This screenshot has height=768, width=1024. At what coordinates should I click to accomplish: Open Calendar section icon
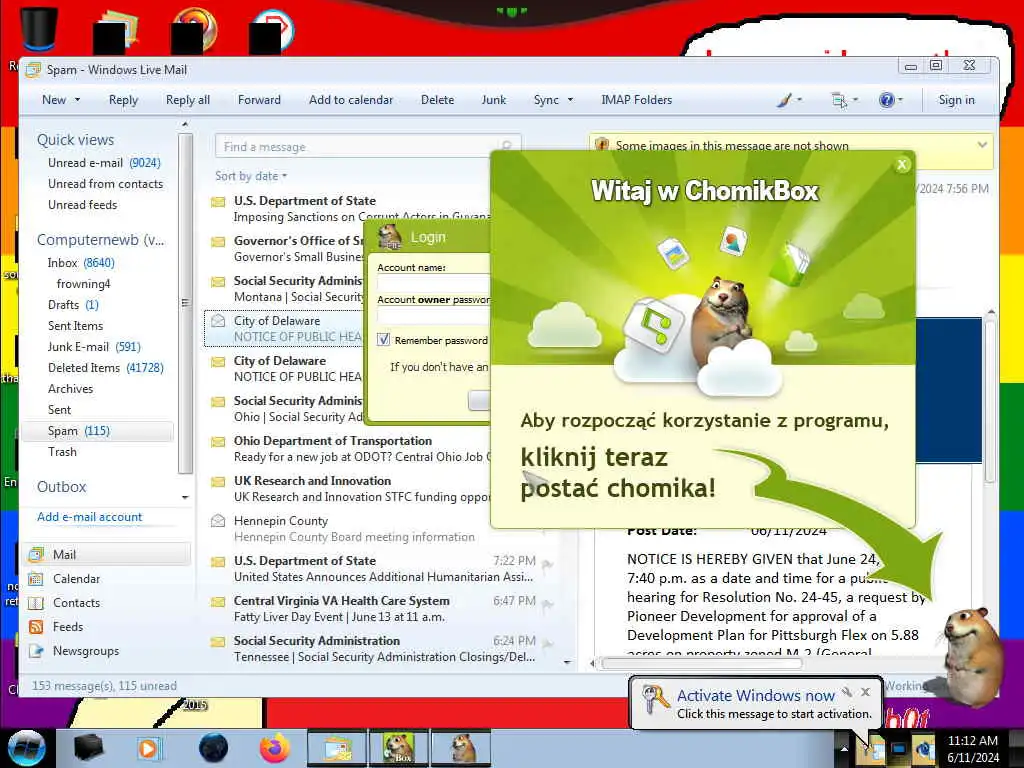coord(36,579)
